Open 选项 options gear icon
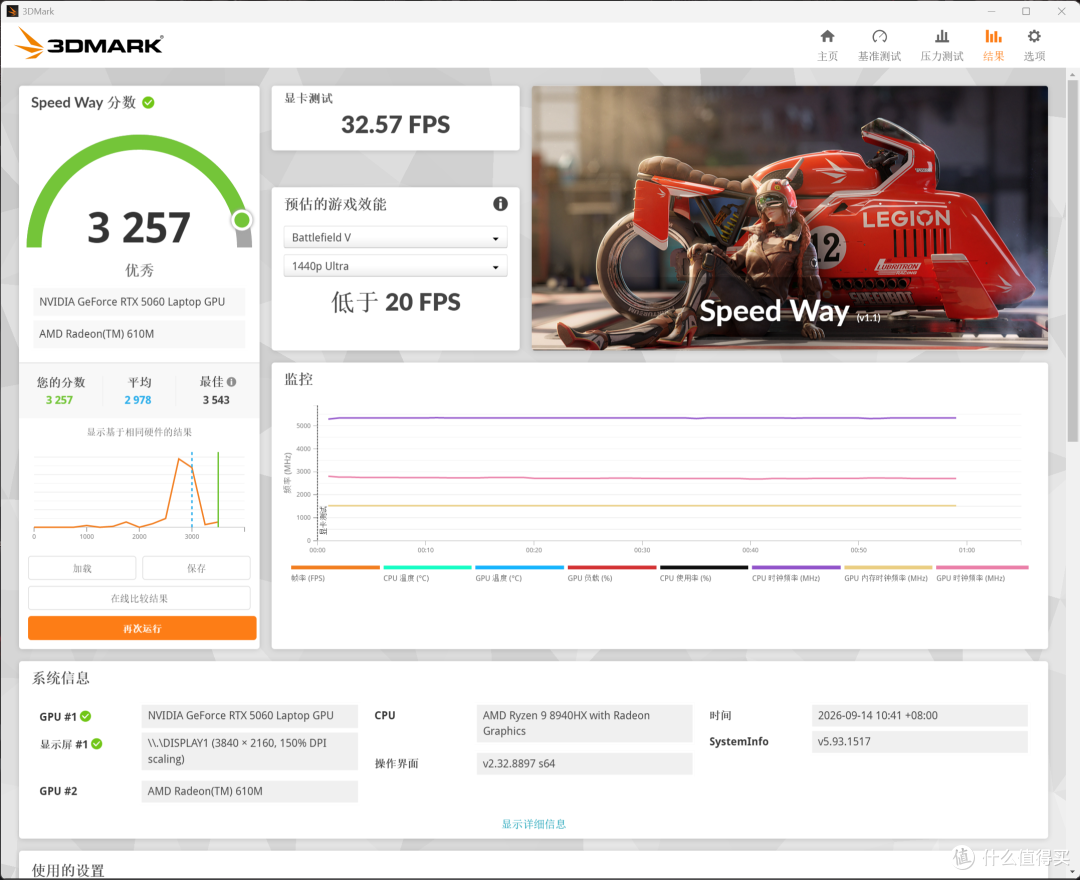The image size is (1080, 880). click(x=1034, y=36)
